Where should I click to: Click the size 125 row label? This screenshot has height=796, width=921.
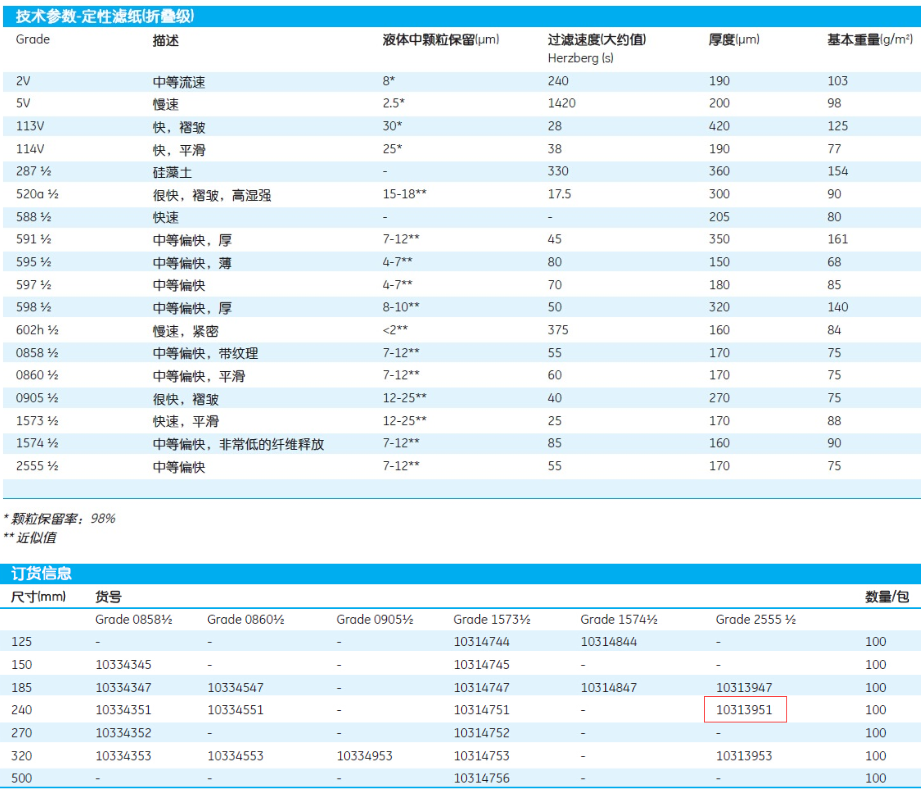[x=22, y=641]
